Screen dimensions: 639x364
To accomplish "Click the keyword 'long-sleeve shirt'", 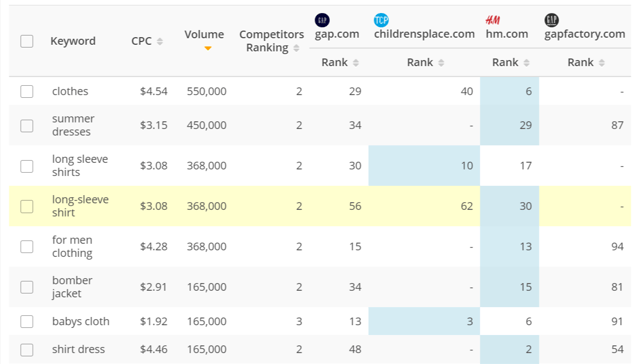I will pos(80,206).
